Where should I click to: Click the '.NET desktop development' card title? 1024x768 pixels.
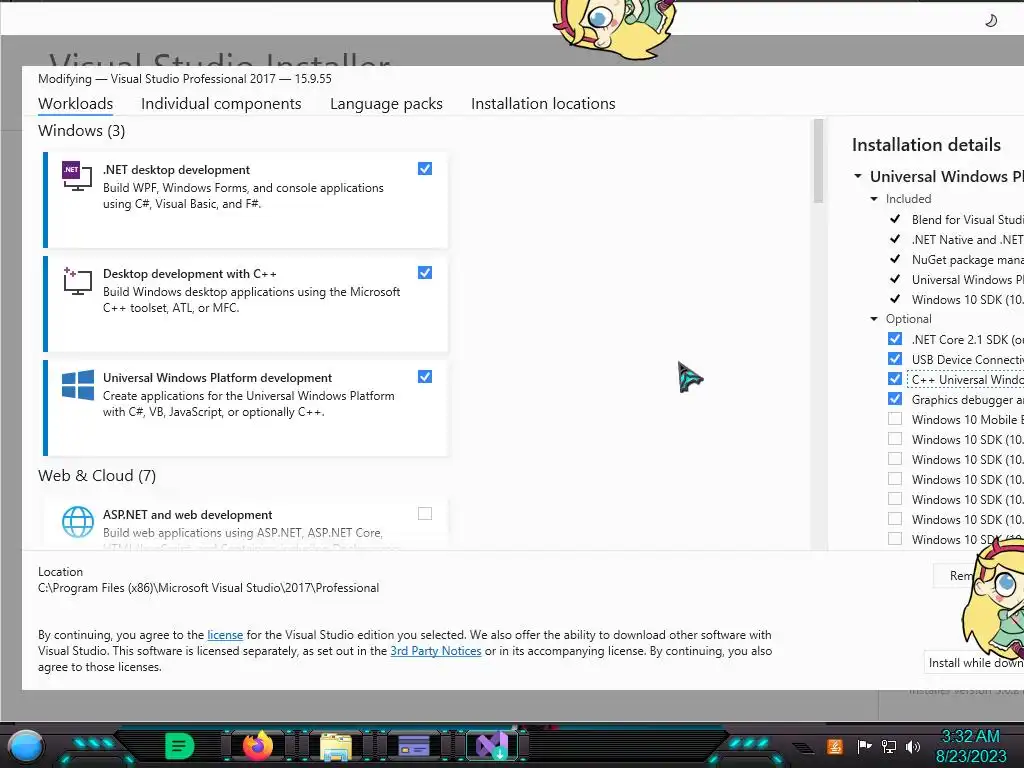click(x=176, y=170)
